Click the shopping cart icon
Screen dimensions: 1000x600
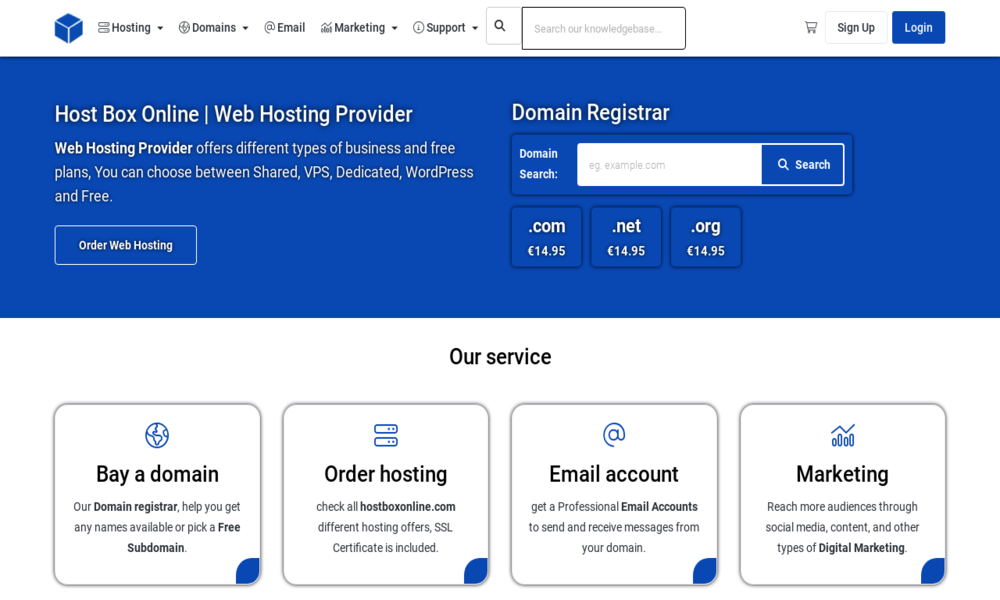(x=810, y=28)
